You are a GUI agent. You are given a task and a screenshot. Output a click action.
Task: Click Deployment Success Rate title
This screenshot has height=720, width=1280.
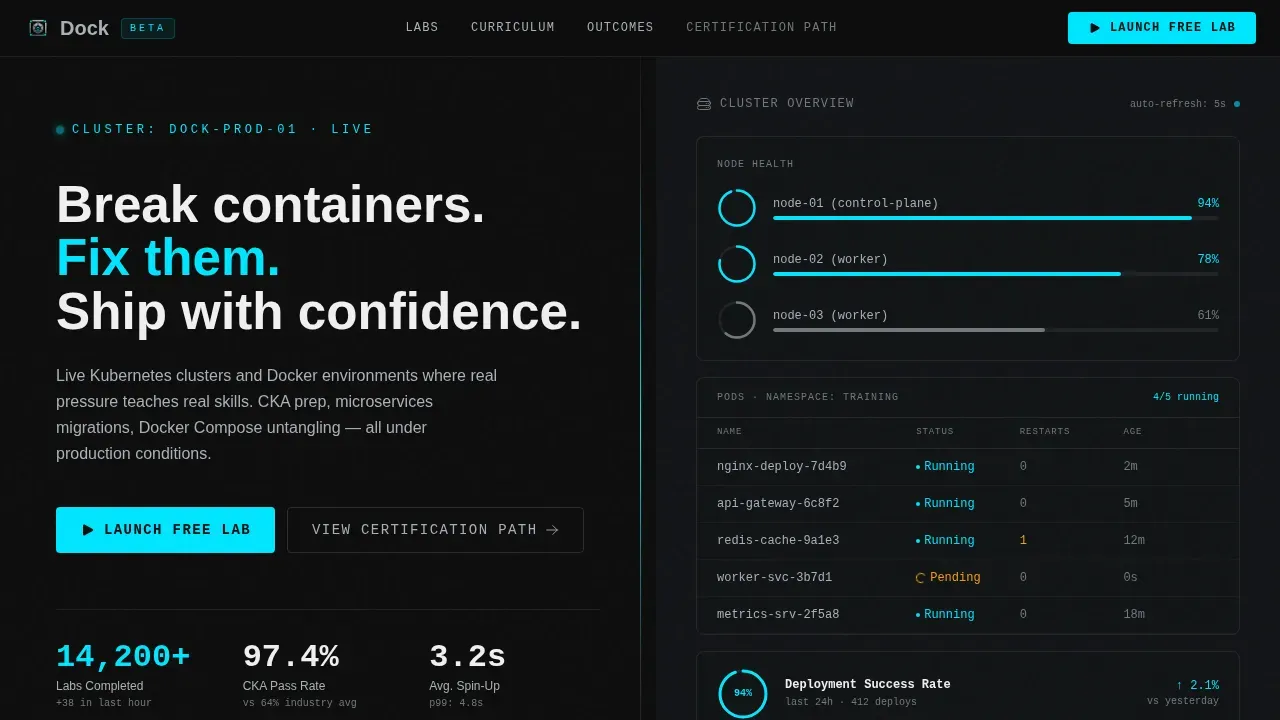(x=868, y=685)
